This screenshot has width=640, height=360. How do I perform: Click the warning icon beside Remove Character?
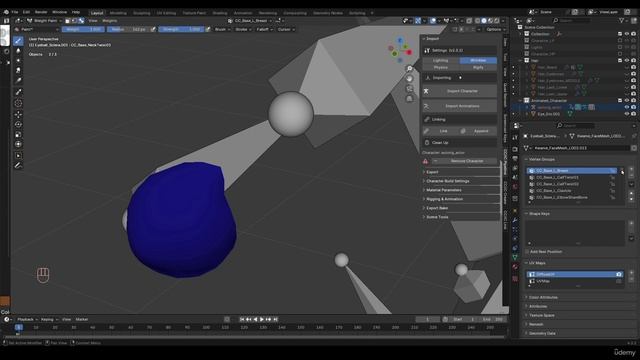425,161
